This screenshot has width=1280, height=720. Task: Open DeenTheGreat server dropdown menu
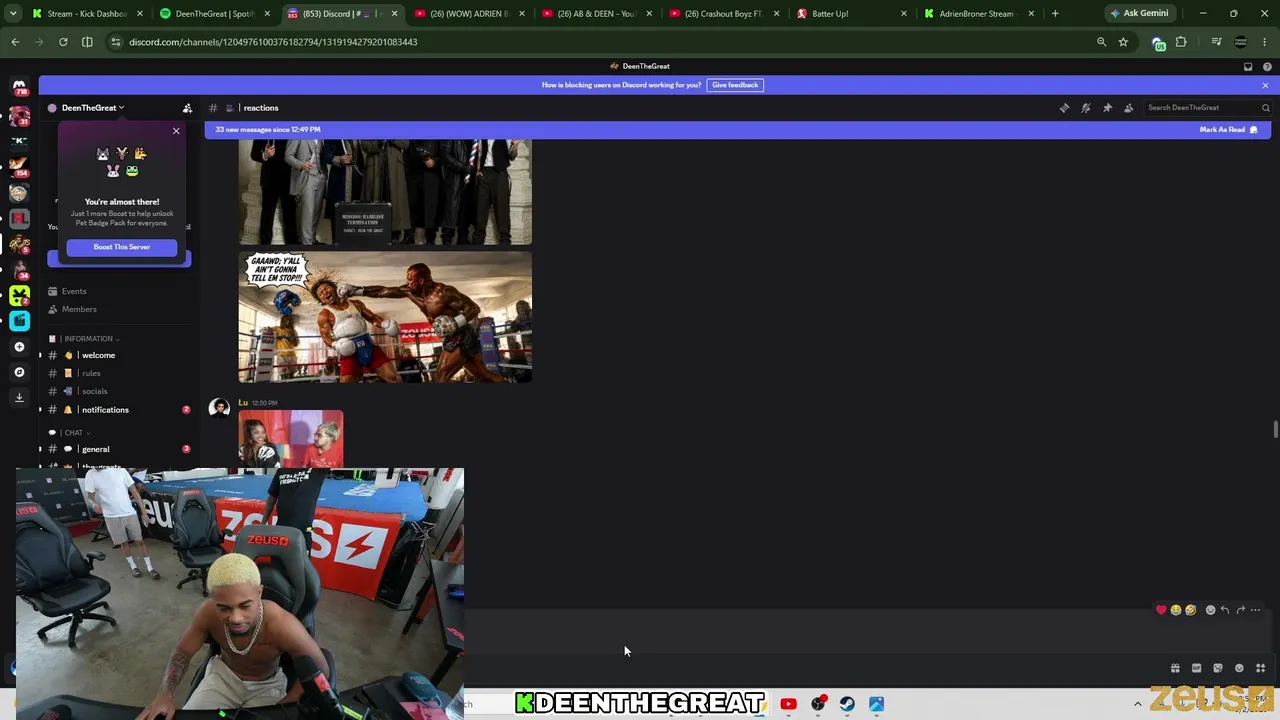[x=92, y=108]
